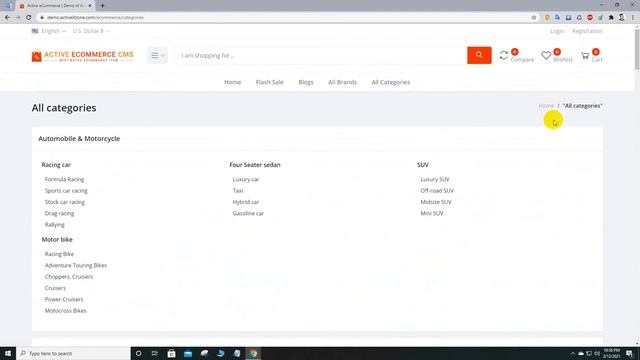Select Gasoline car
Viewport: 640px width, 360px height.
[x=248, y=213]
